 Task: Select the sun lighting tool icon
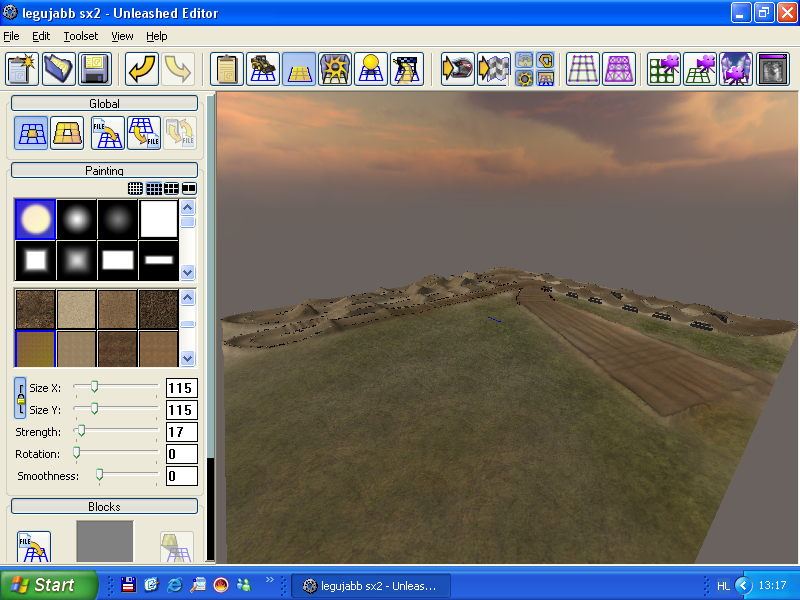pyautogui.click(x=371, y=69)
